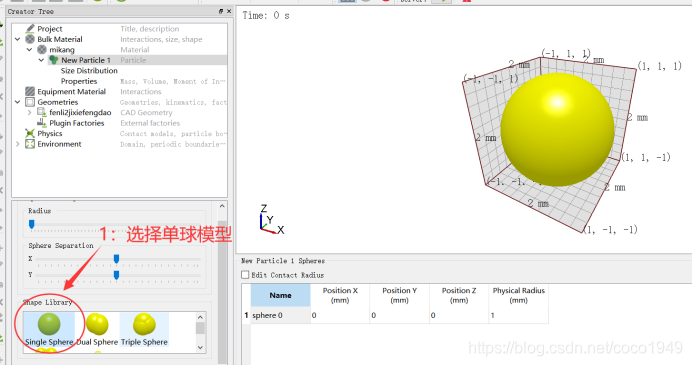Collapse the New Particle 1 node
Image resolution: width=692 pixels, height=366 pixels.
[41, 60]
